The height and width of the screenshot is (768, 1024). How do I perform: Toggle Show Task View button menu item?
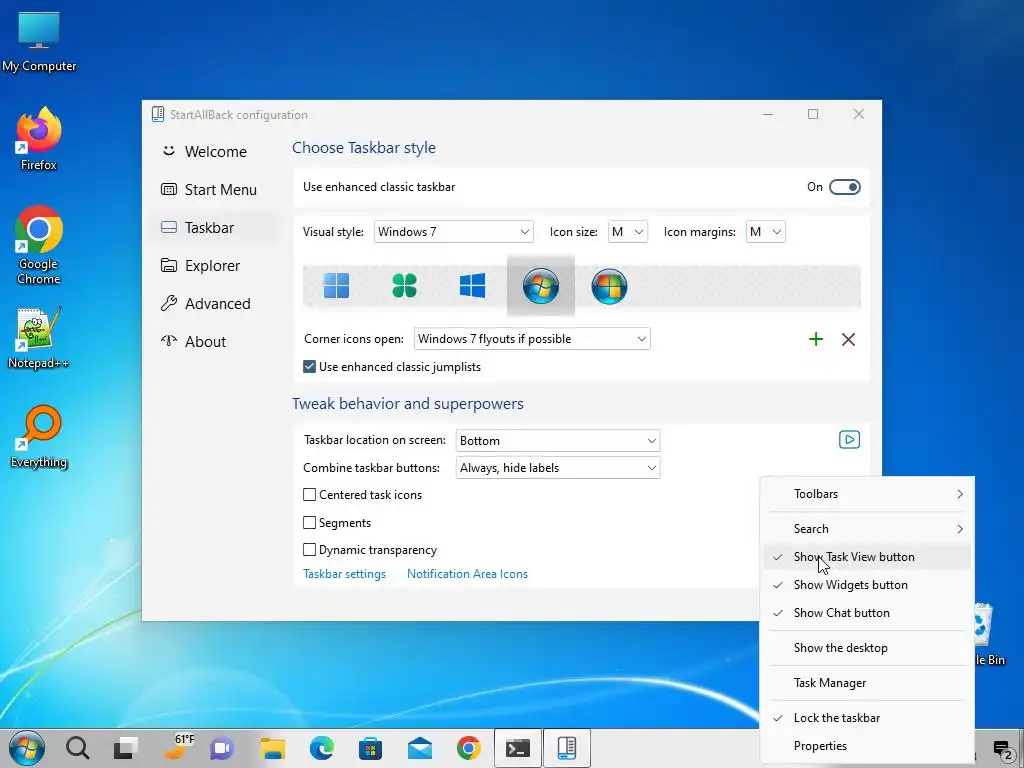click(x=867, y=557)
